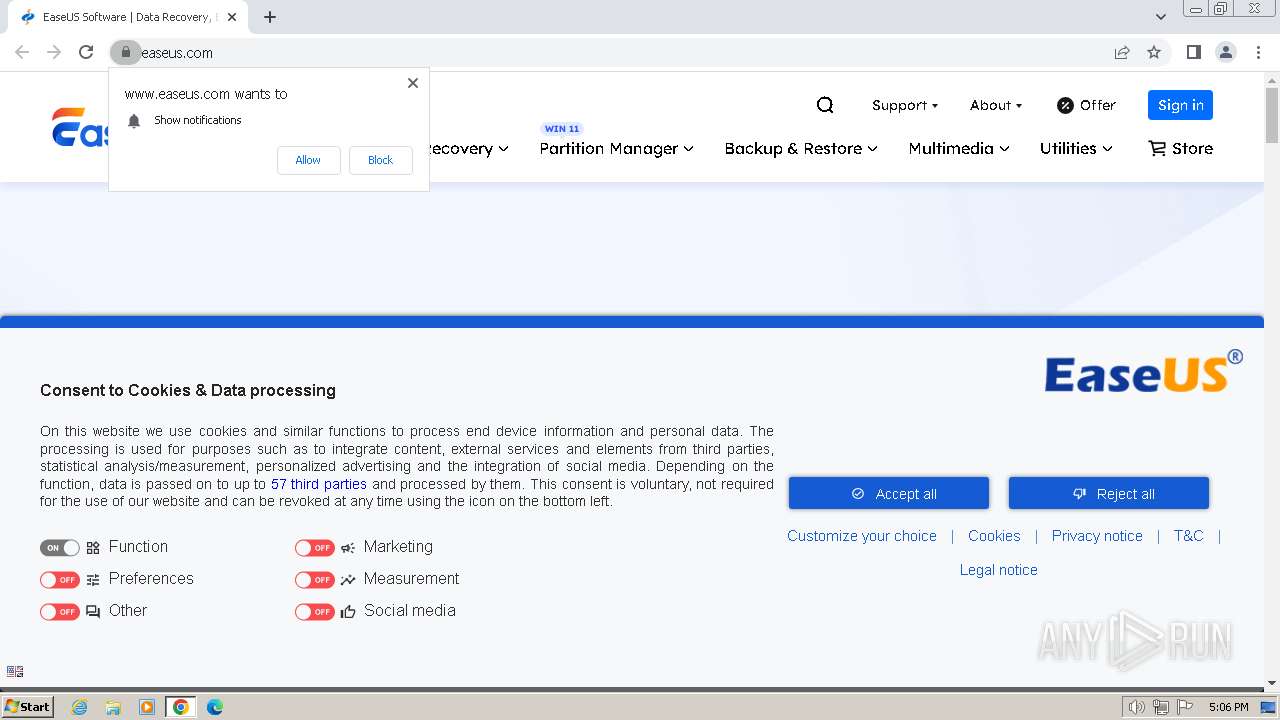Viewport: 1280px width, 720px height.
Task: Share this page using the share icon
Action: pyautogui.click(x=1122, y=52)
